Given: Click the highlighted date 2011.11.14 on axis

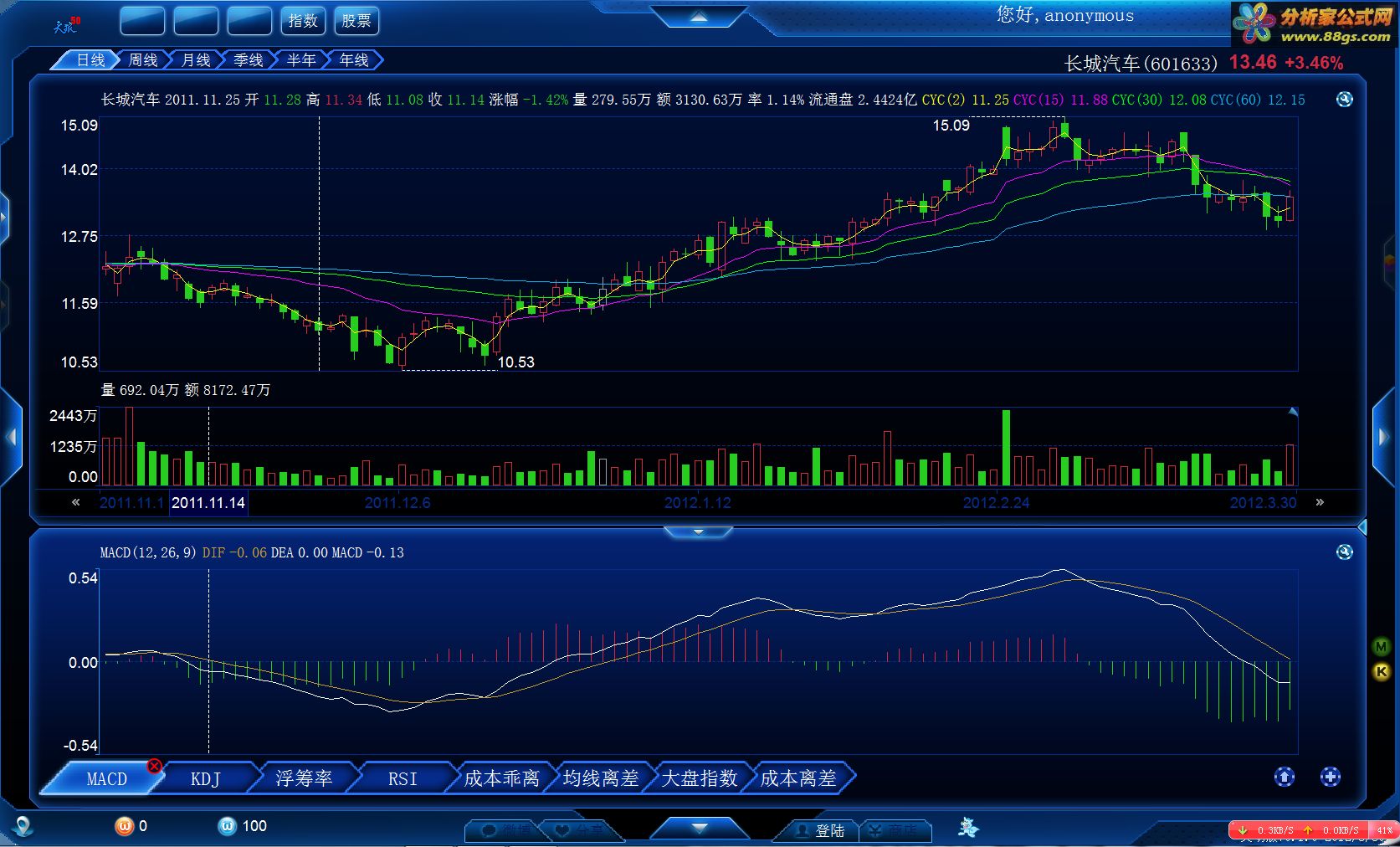Looking at the screenshot, I should pyautogui.click(x=208, y=502).
